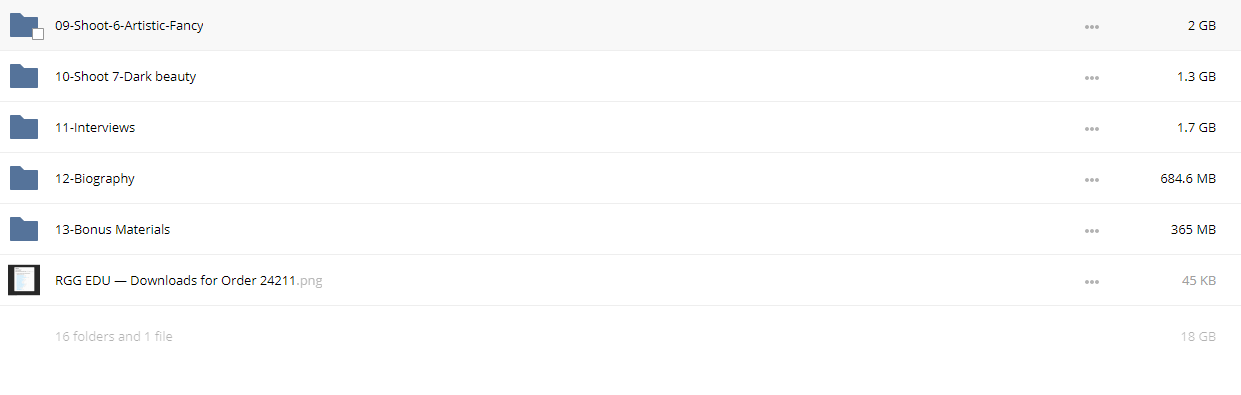Open more options for 09-Shoot-6-Artistic-Fancy
The width and height of the screenshot is (1241, 395).
[1092, 26]
